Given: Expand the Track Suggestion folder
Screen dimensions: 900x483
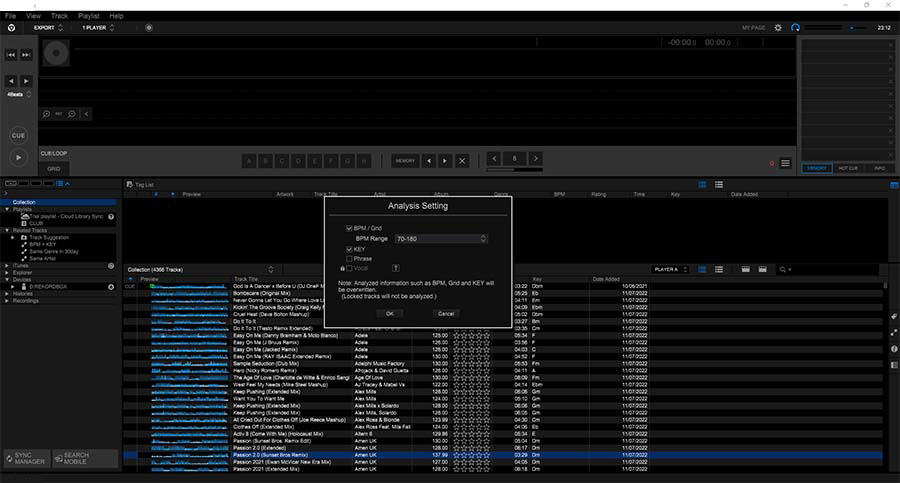Looking at the screenshot, I should 13,237.
